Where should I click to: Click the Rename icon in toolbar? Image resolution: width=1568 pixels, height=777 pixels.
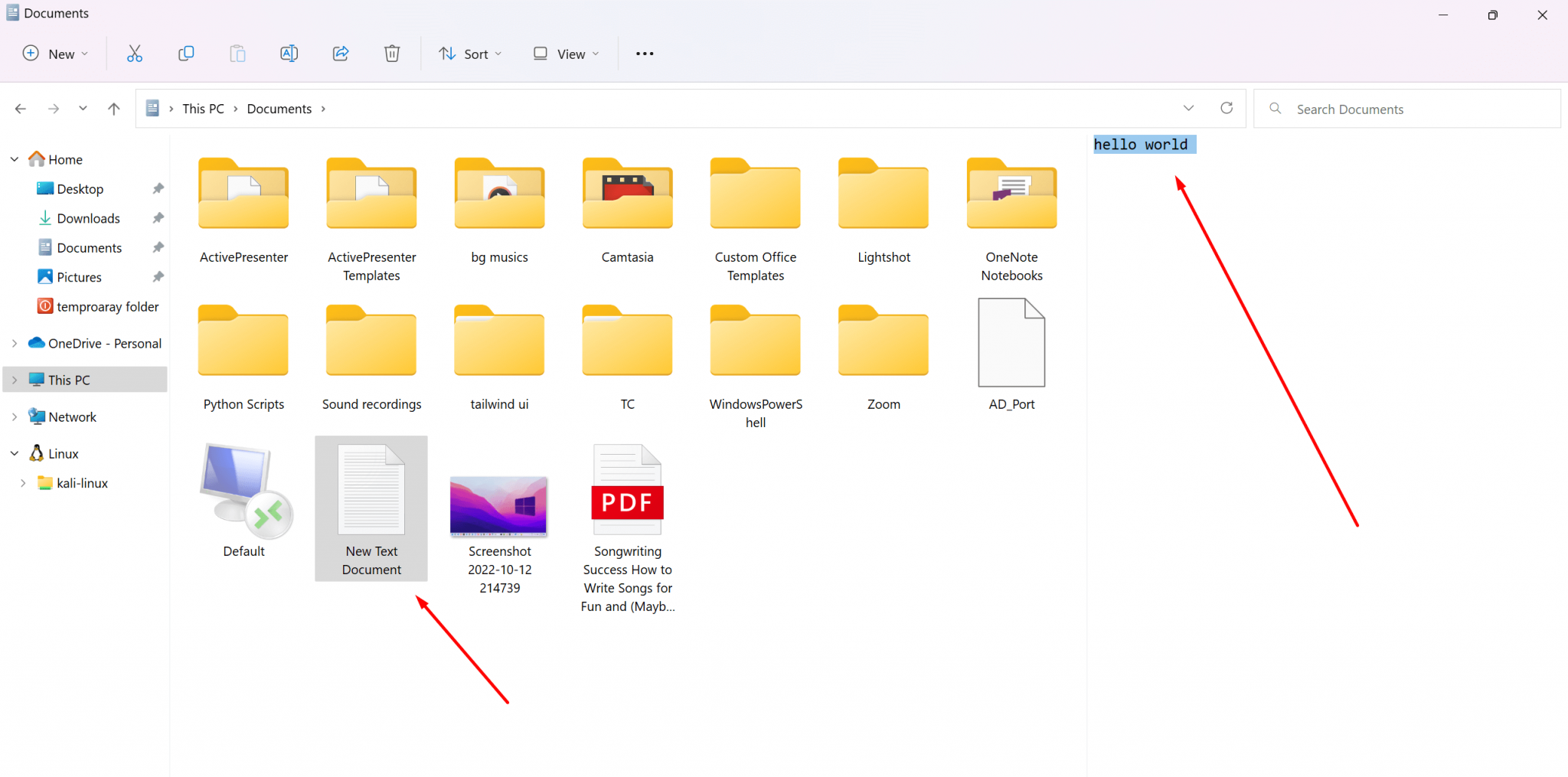(x=289, y=54)
